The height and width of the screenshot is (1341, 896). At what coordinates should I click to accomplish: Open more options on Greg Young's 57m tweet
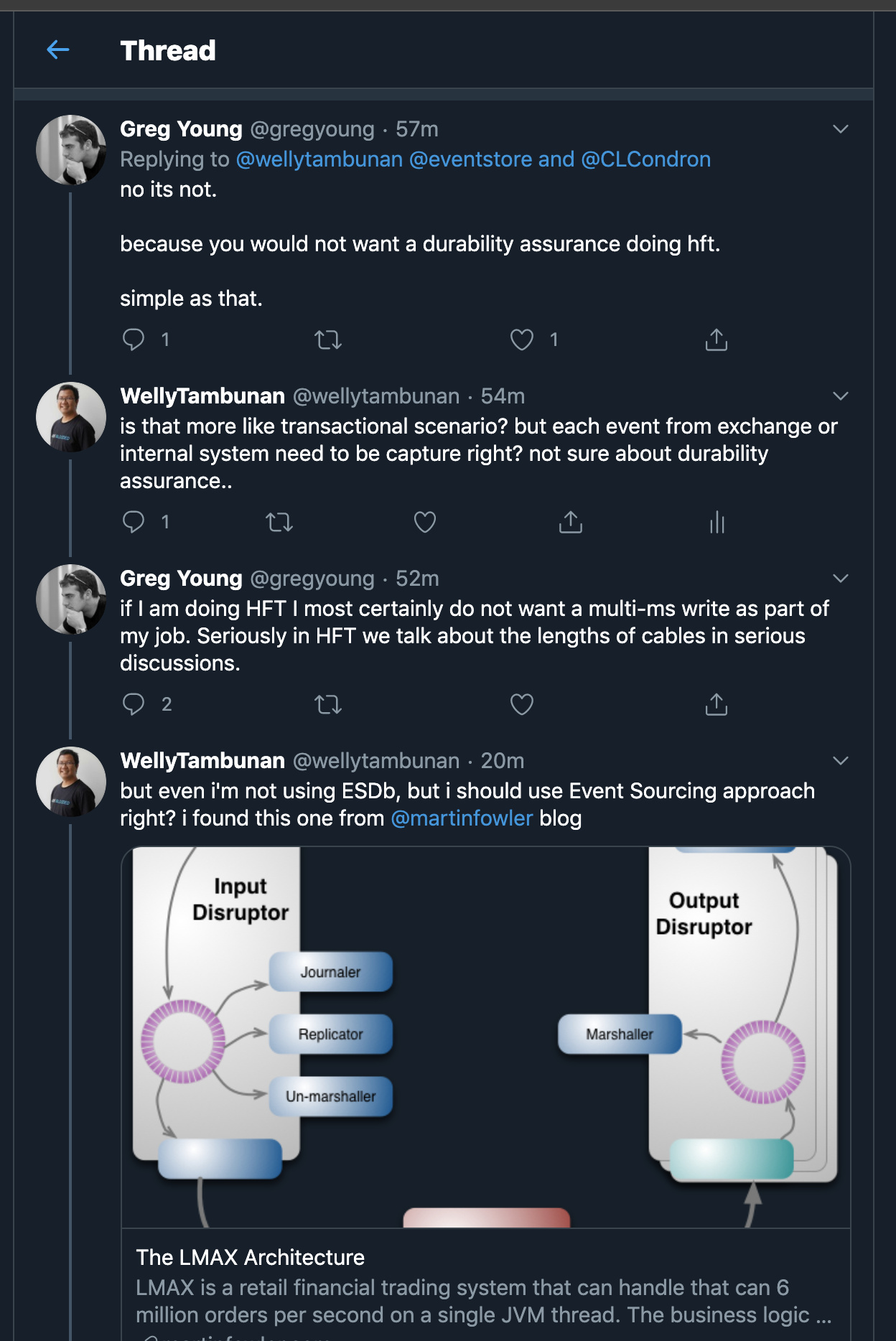pos(841,129)
